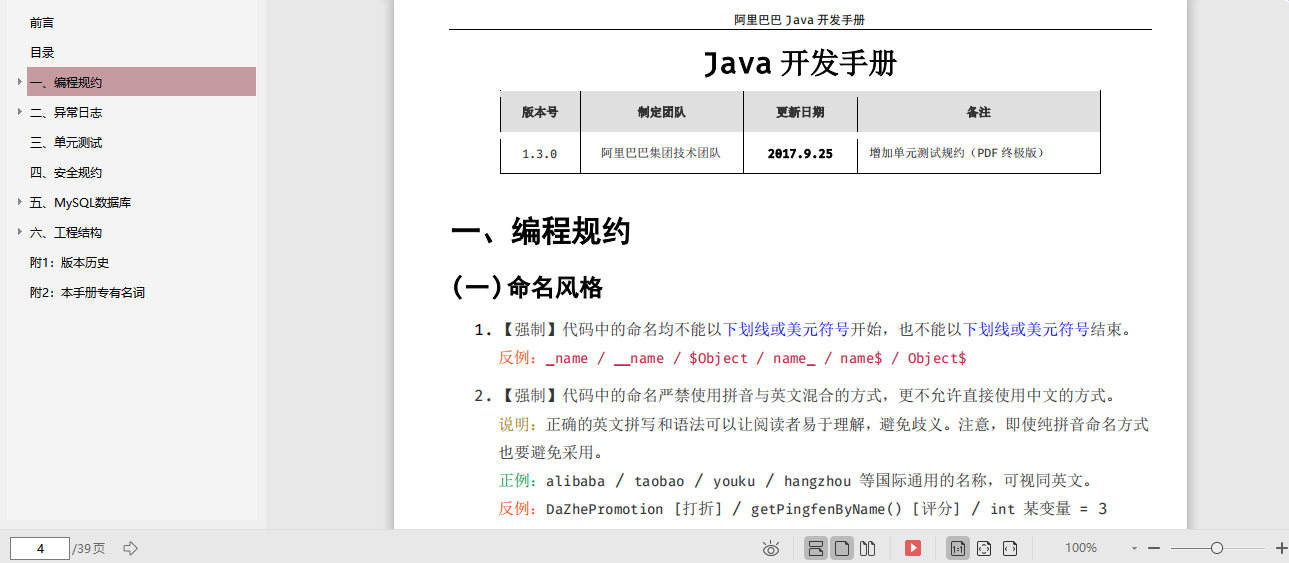Viewport: 1289px width, 563px height.
Task: Open 附1：版本历史 bookmark
Action: coord(69,262)
